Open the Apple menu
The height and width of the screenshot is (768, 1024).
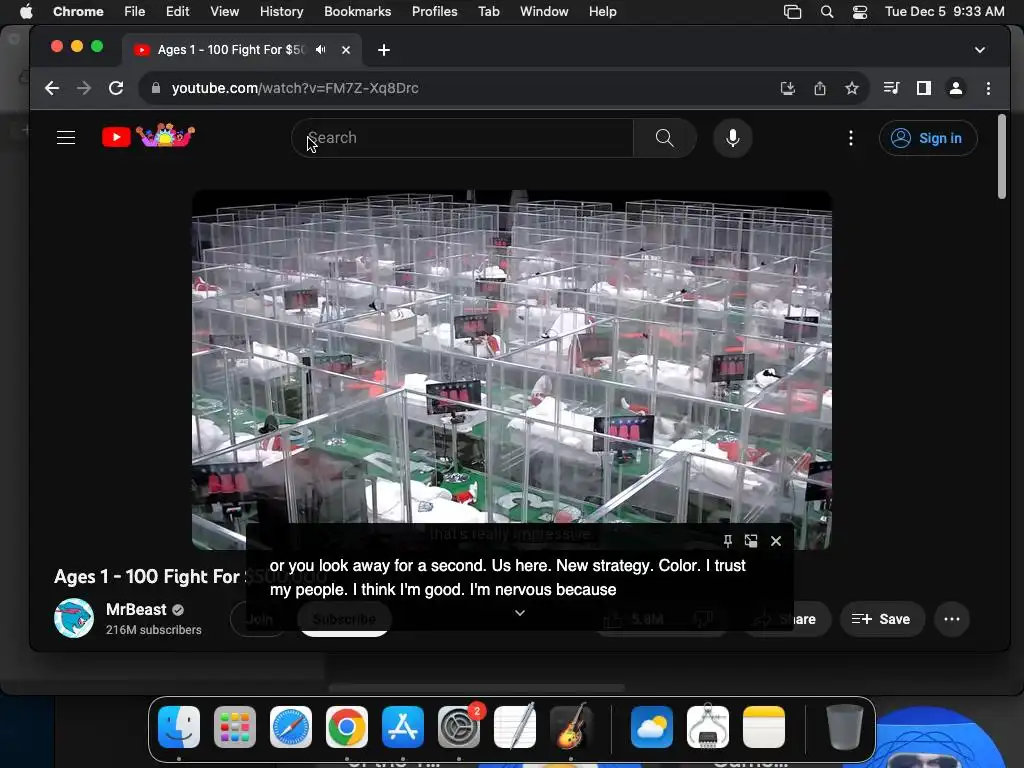pos(26,11)
